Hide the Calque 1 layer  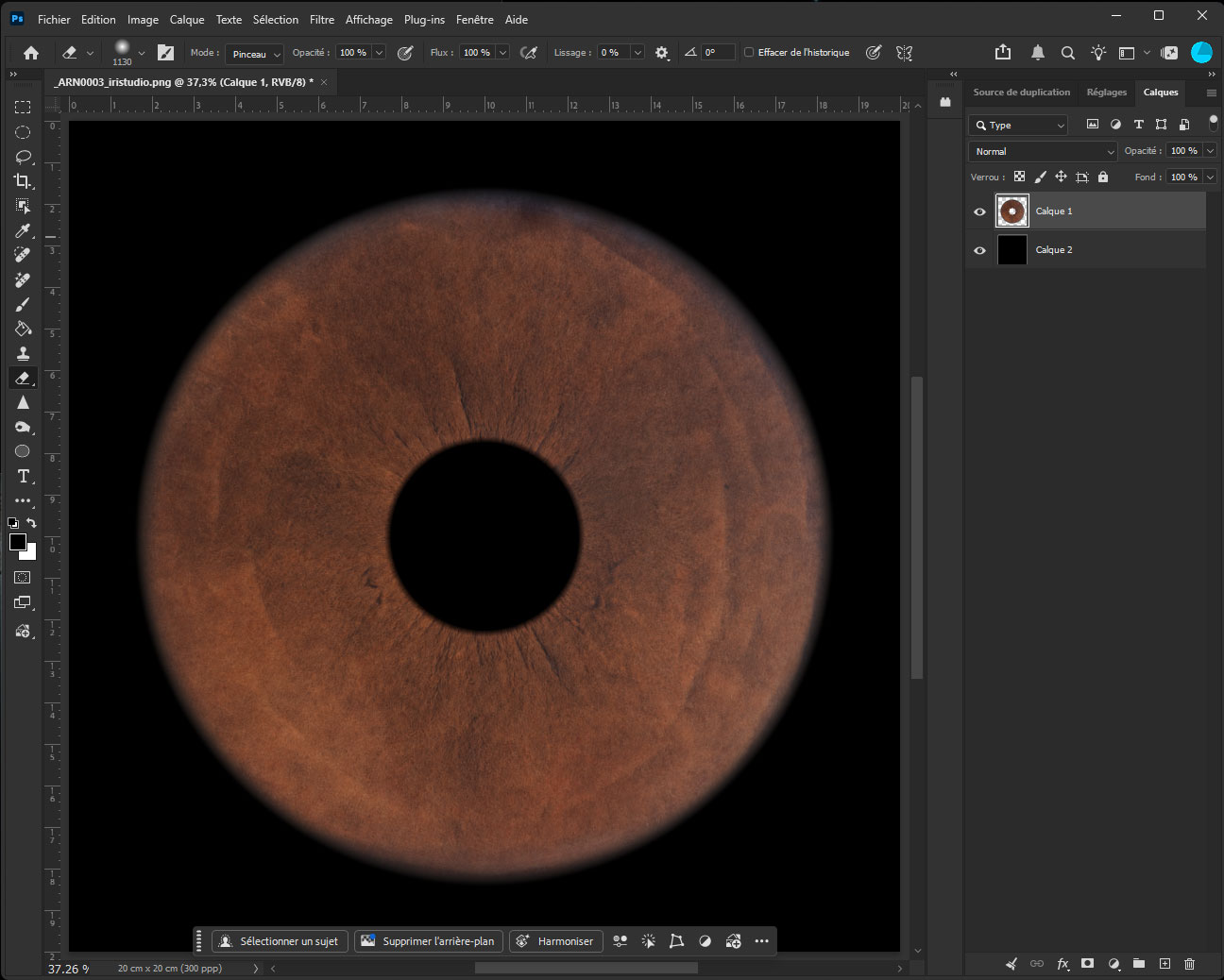979,211
